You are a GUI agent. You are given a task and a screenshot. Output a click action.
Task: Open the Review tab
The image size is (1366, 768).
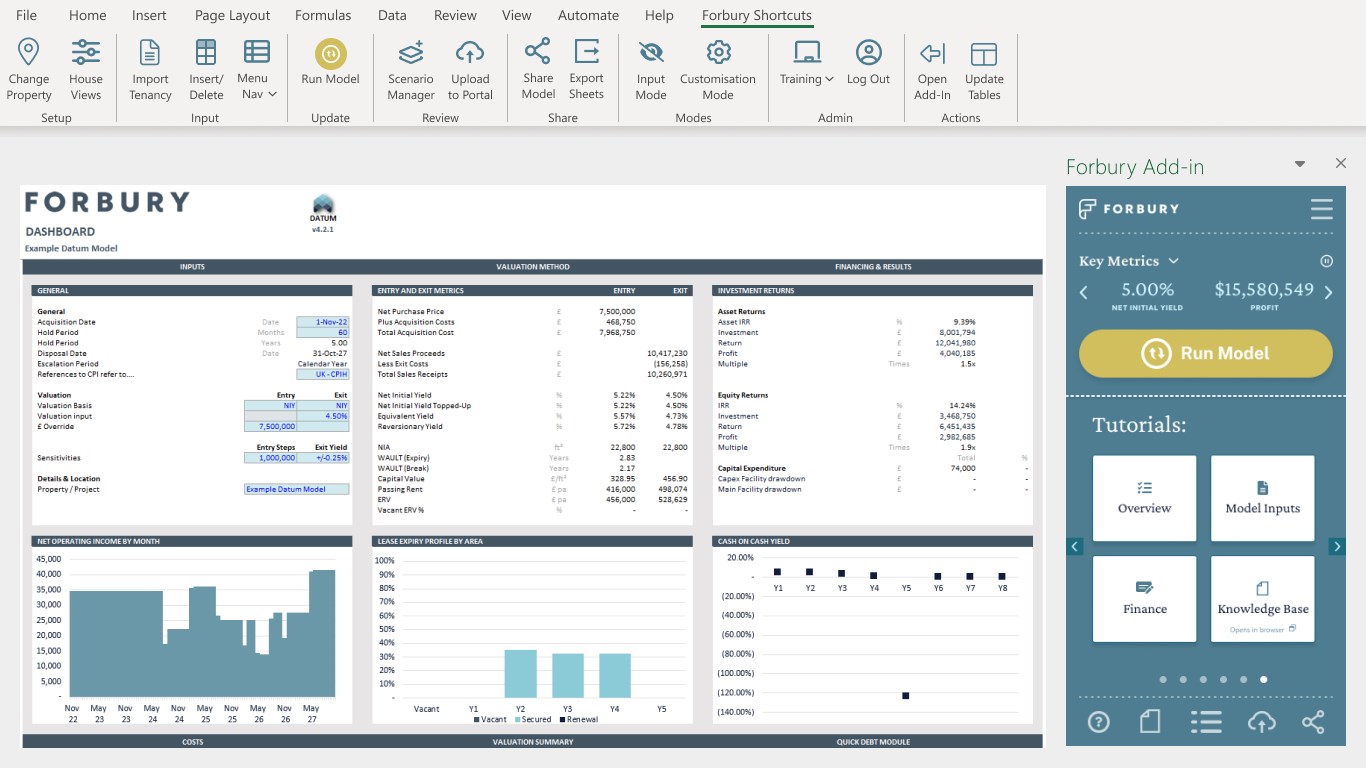point(455,15)
